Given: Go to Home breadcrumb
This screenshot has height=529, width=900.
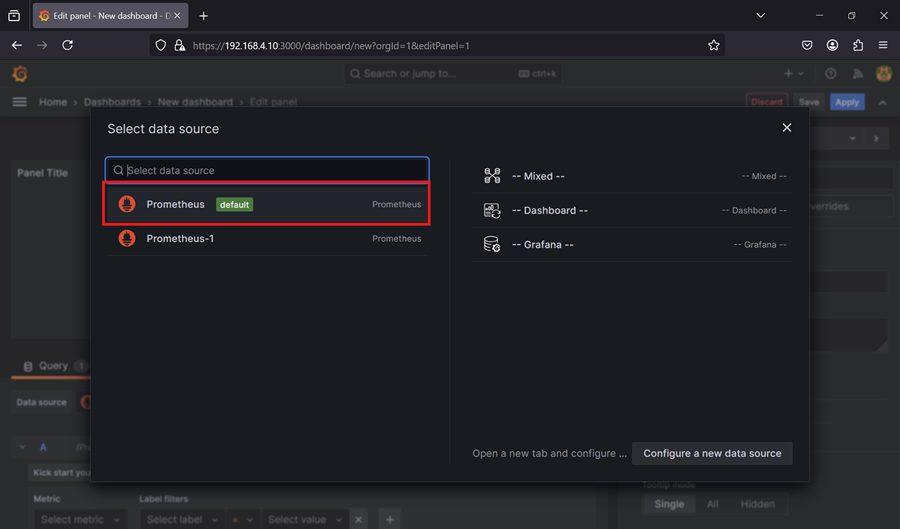Looking at the screenshot, I should pyautogui.click(x=53, y=102).
